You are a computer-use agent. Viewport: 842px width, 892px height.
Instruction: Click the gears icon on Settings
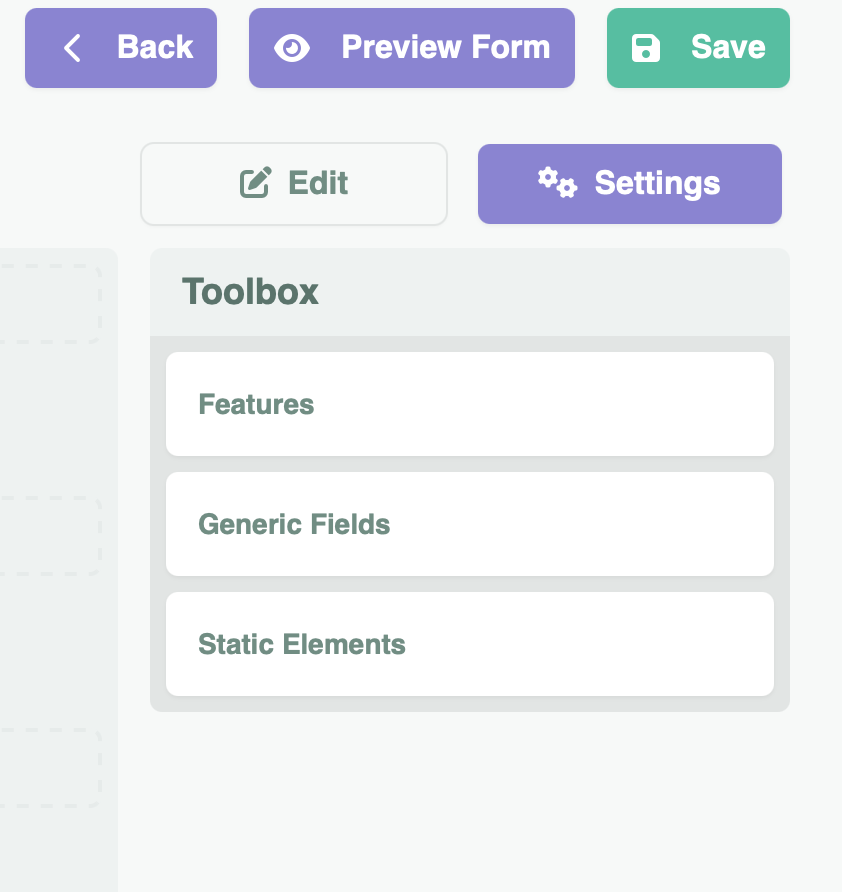click(557, 182)
